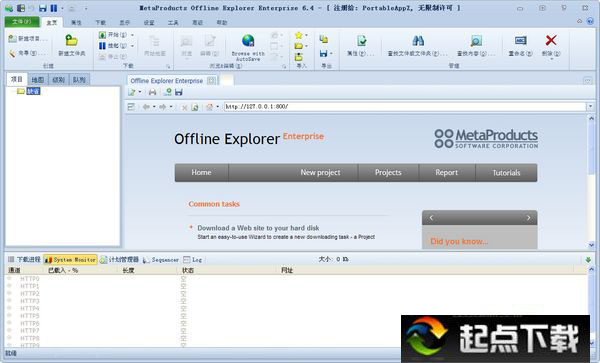The height and width of the screenshot is (363, 600).
Task: Click the Export floppy-disk icon in ribbon
Action: pyautogui.click(x=324, y=53)
